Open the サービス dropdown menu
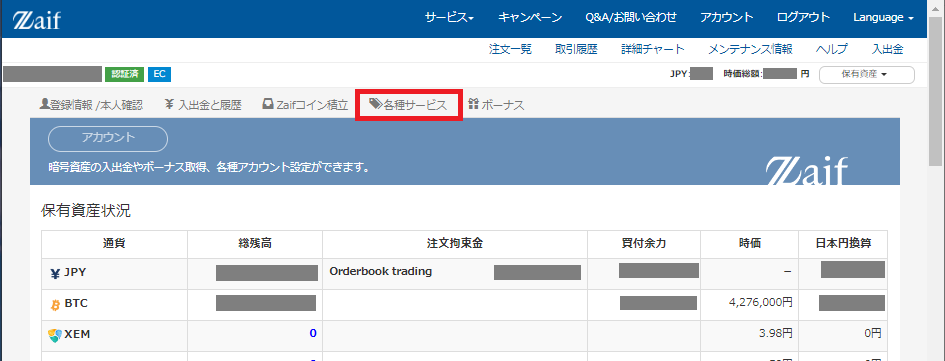Image resolution: width=945 pixels, height=361 pixels. pos(449,17)
